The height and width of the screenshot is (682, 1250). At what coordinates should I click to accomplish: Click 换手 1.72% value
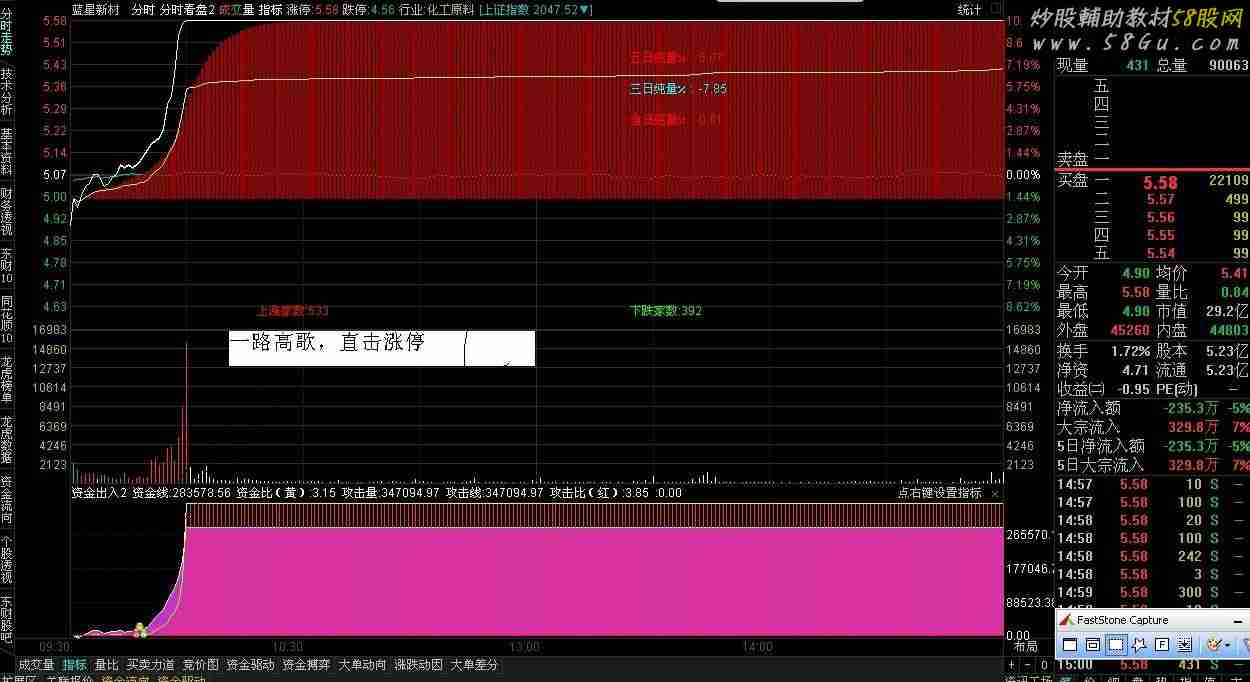(1130, 351)
